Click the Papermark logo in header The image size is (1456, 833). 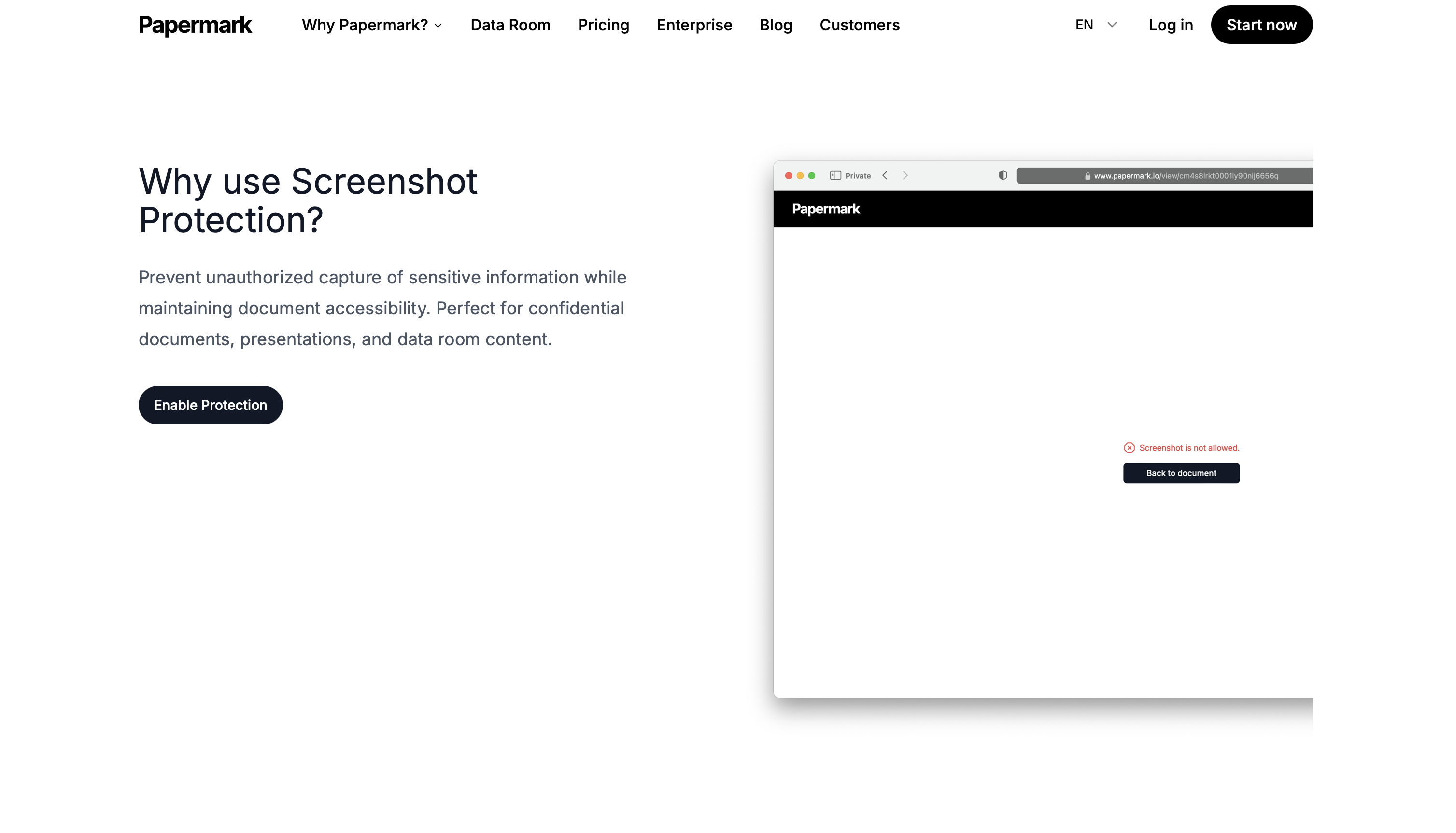click(x=195, y=25)
